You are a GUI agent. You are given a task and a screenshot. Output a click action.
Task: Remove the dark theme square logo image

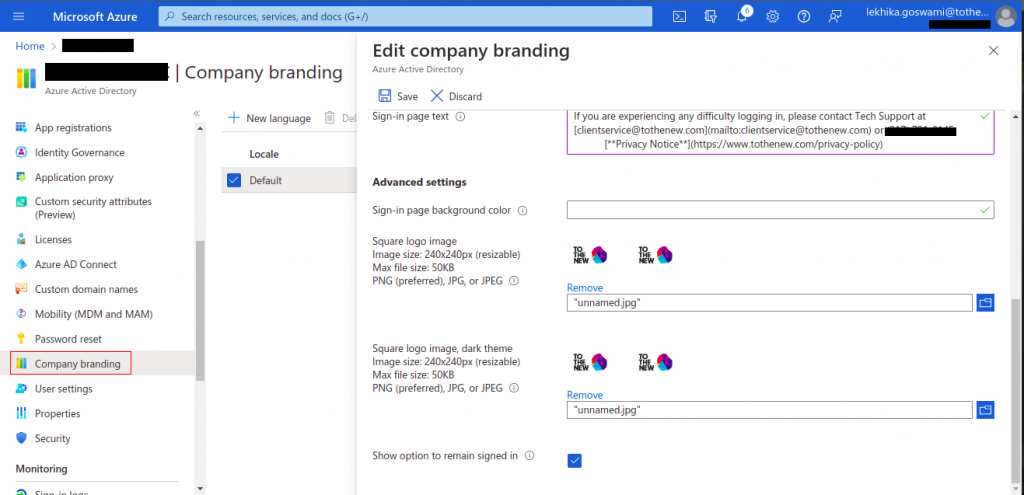pyautogui.click(x=584, y=394)
